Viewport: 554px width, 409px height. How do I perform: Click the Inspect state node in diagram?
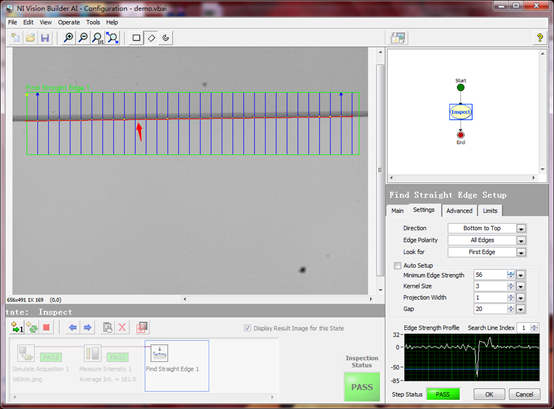[x=461, y=112]
